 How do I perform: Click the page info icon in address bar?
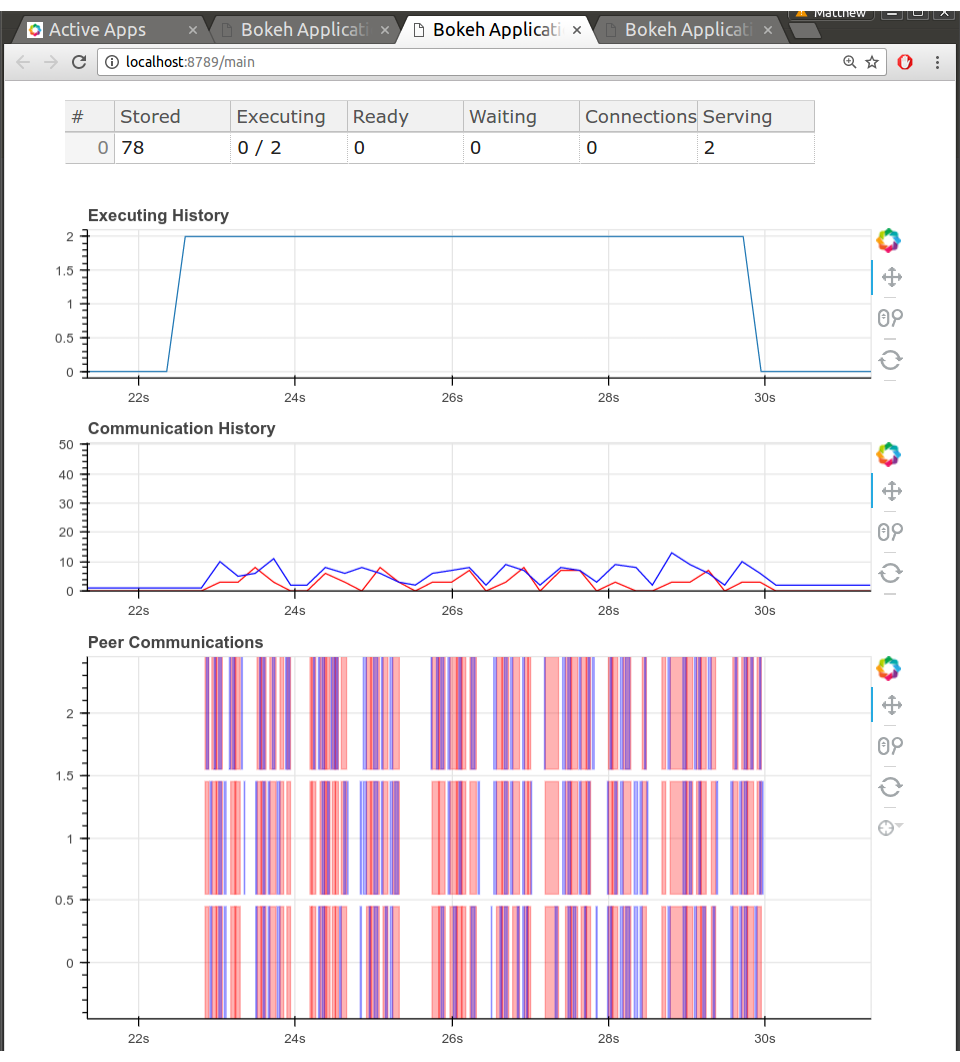[111, 61]
